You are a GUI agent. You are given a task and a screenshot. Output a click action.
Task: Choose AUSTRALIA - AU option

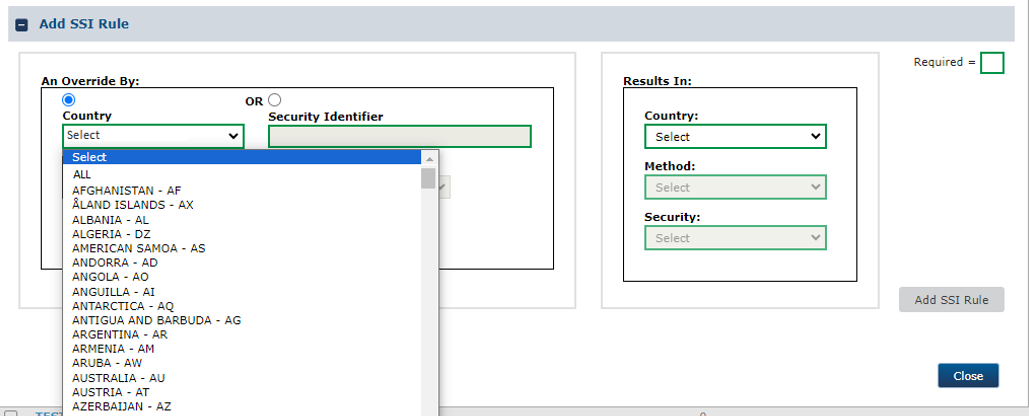click(x=118, y=378)
